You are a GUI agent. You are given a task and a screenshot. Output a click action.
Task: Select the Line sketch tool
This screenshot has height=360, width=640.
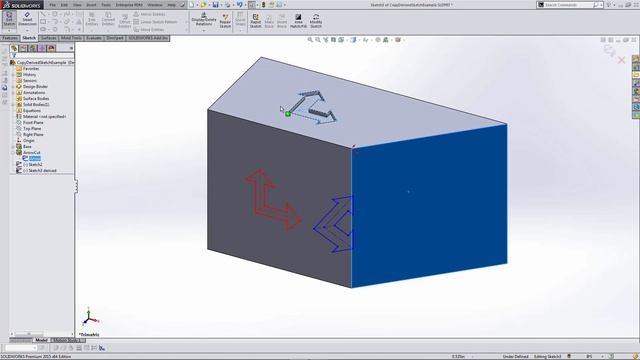point(43,14)
